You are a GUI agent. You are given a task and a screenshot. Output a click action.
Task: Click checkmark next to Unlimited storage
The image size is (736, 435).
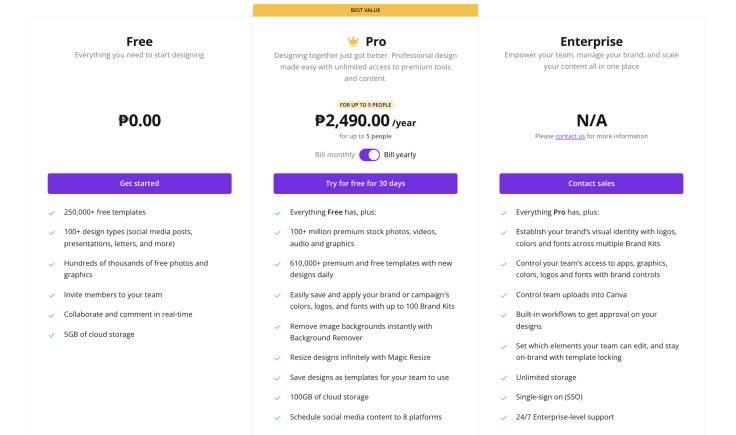tap(504, 378)
